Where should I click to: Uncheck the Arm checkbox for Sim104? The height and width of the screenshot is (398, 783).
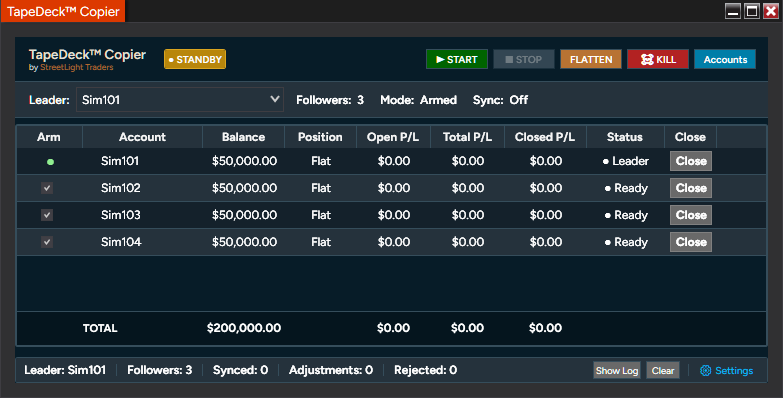coord(47,242)
